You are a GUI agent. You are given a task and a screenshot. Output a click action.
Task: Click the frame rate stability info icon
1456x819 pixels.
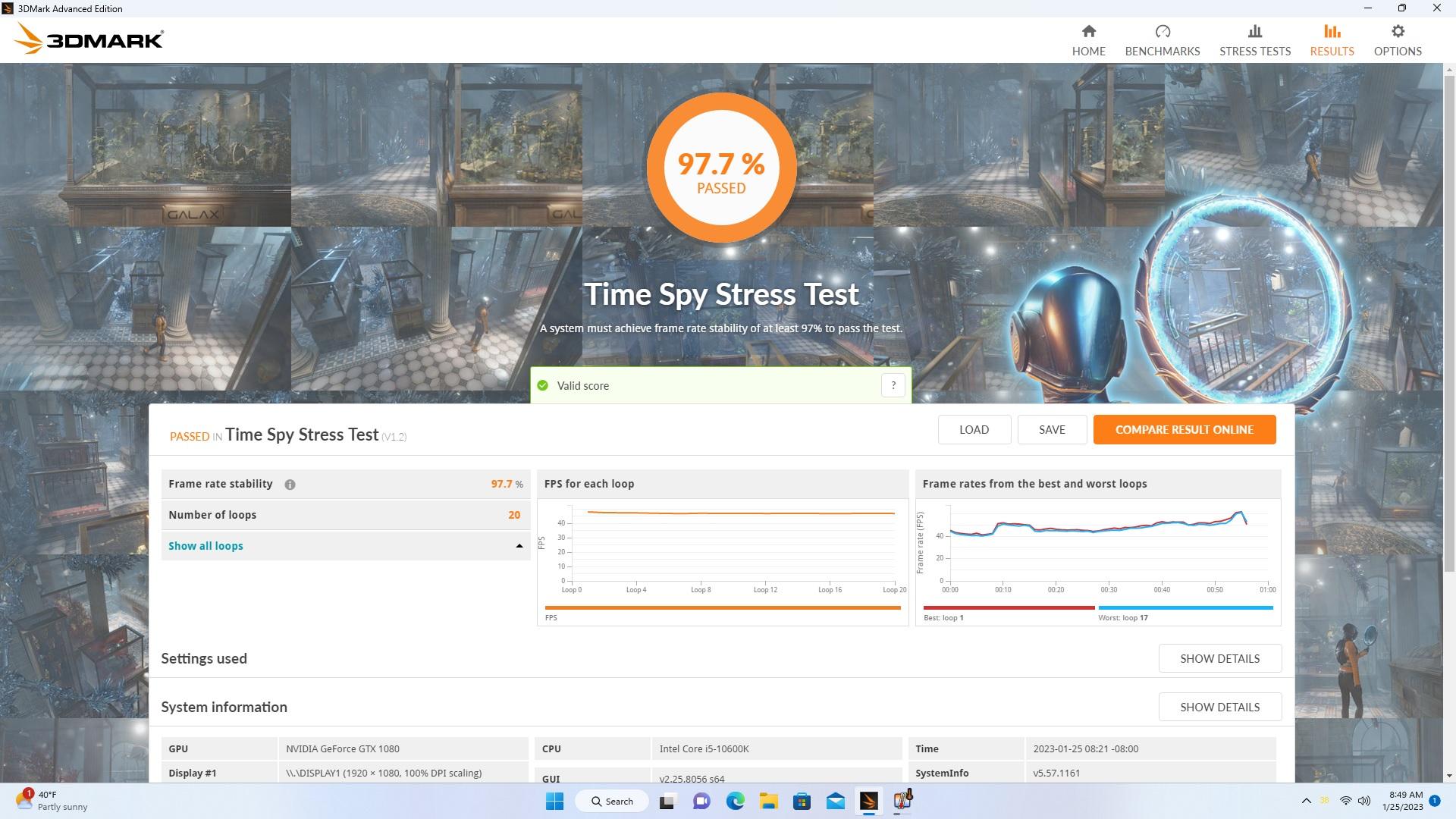(x=290, y=485)
